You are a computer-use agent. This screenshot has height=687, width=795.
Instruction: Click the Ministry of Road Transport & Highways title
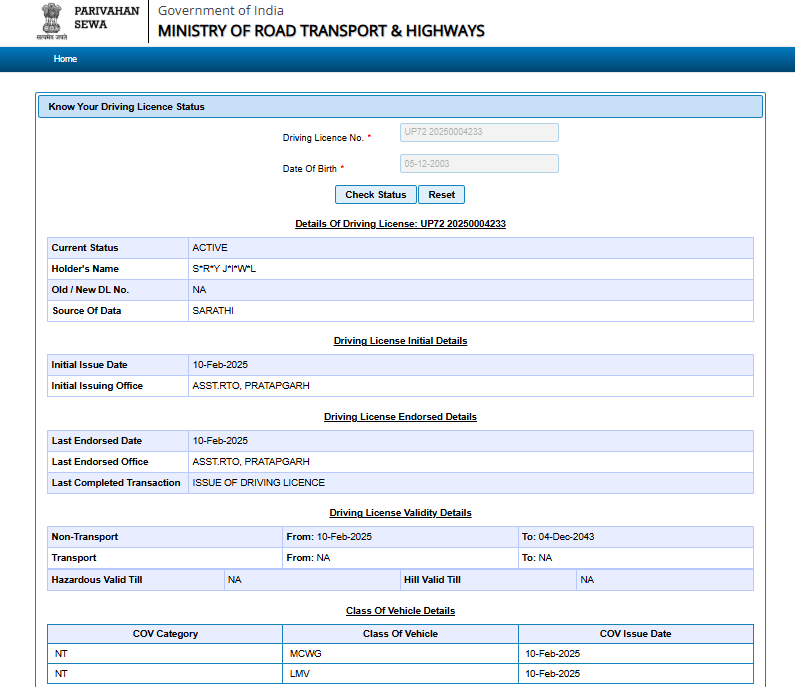click(x=321, y=30)
